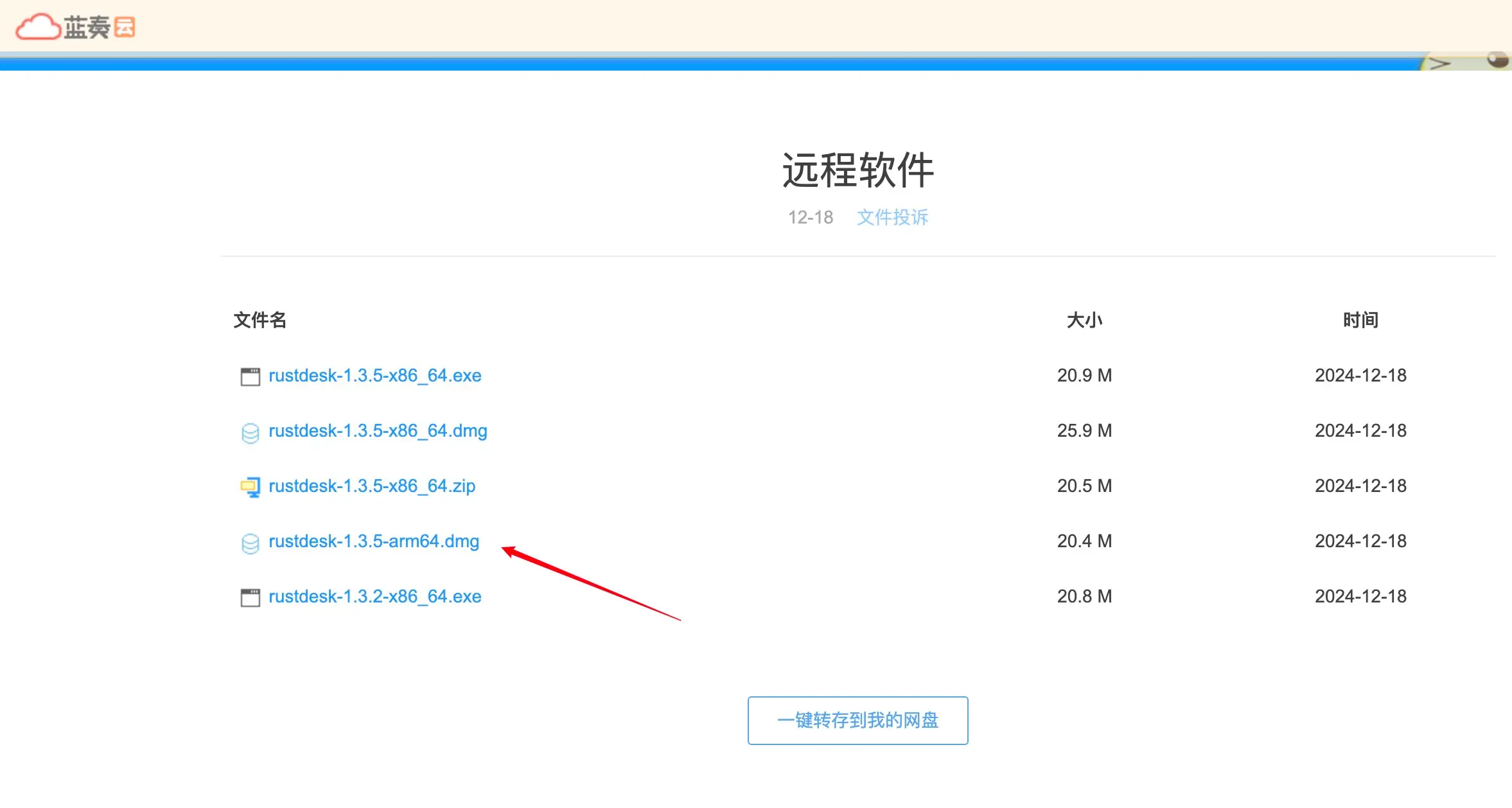1512x808 pixels.
Task: Click the date in the rustdesk-1.3.2-x86_64.exe row
Action: click(1360, 597)
